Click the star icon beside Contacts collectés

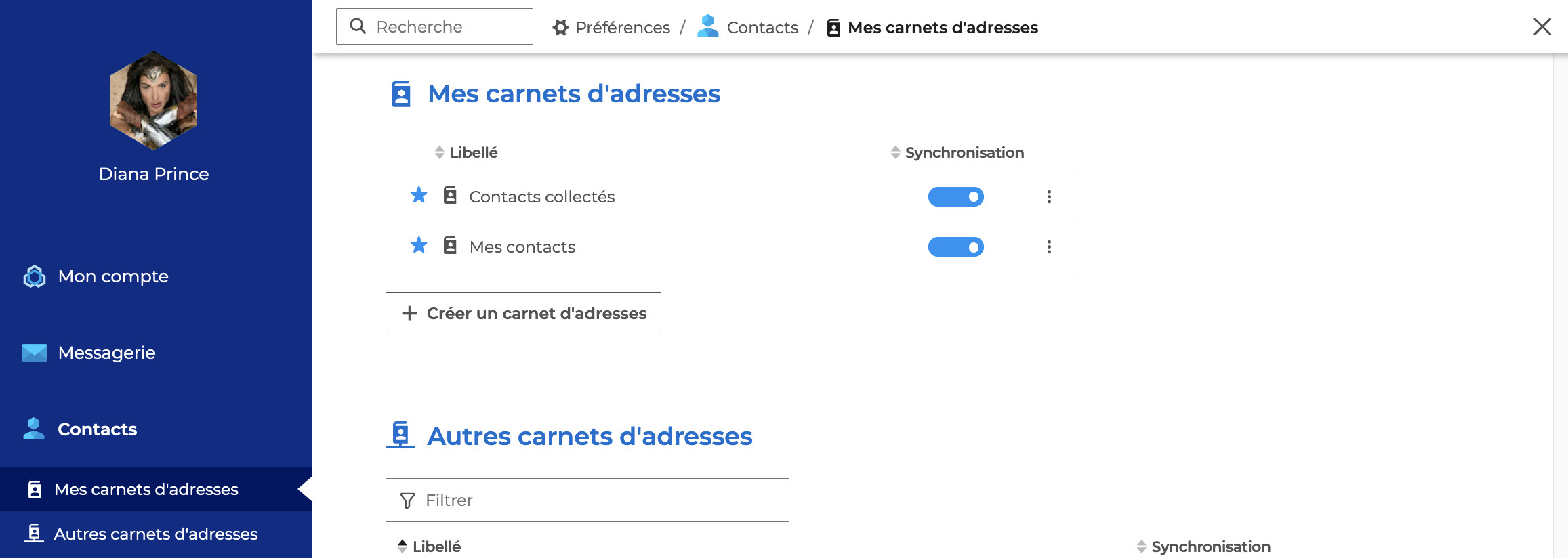(x=419, y=196)
